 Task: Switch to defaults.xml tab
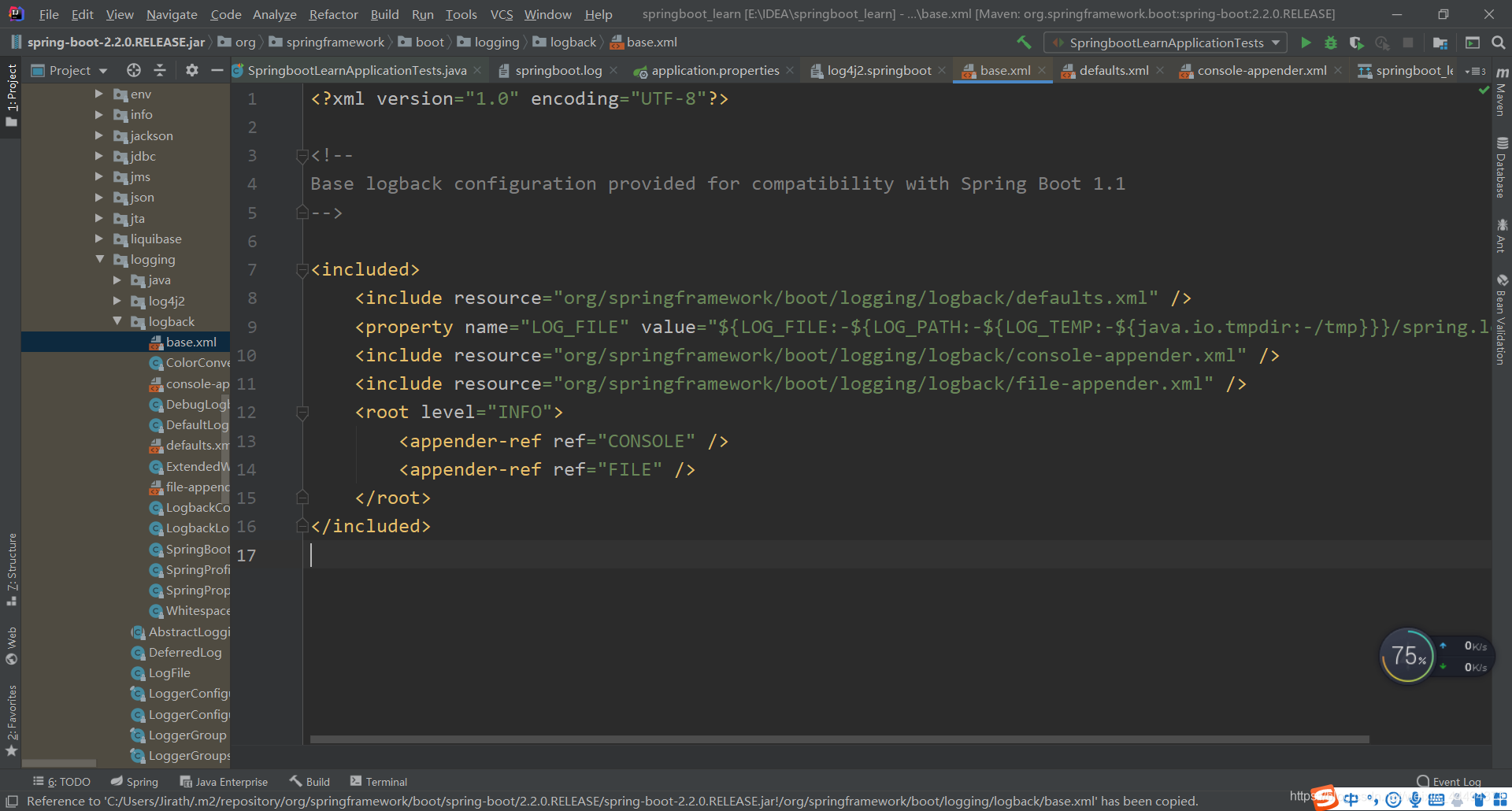(1113, 70)
